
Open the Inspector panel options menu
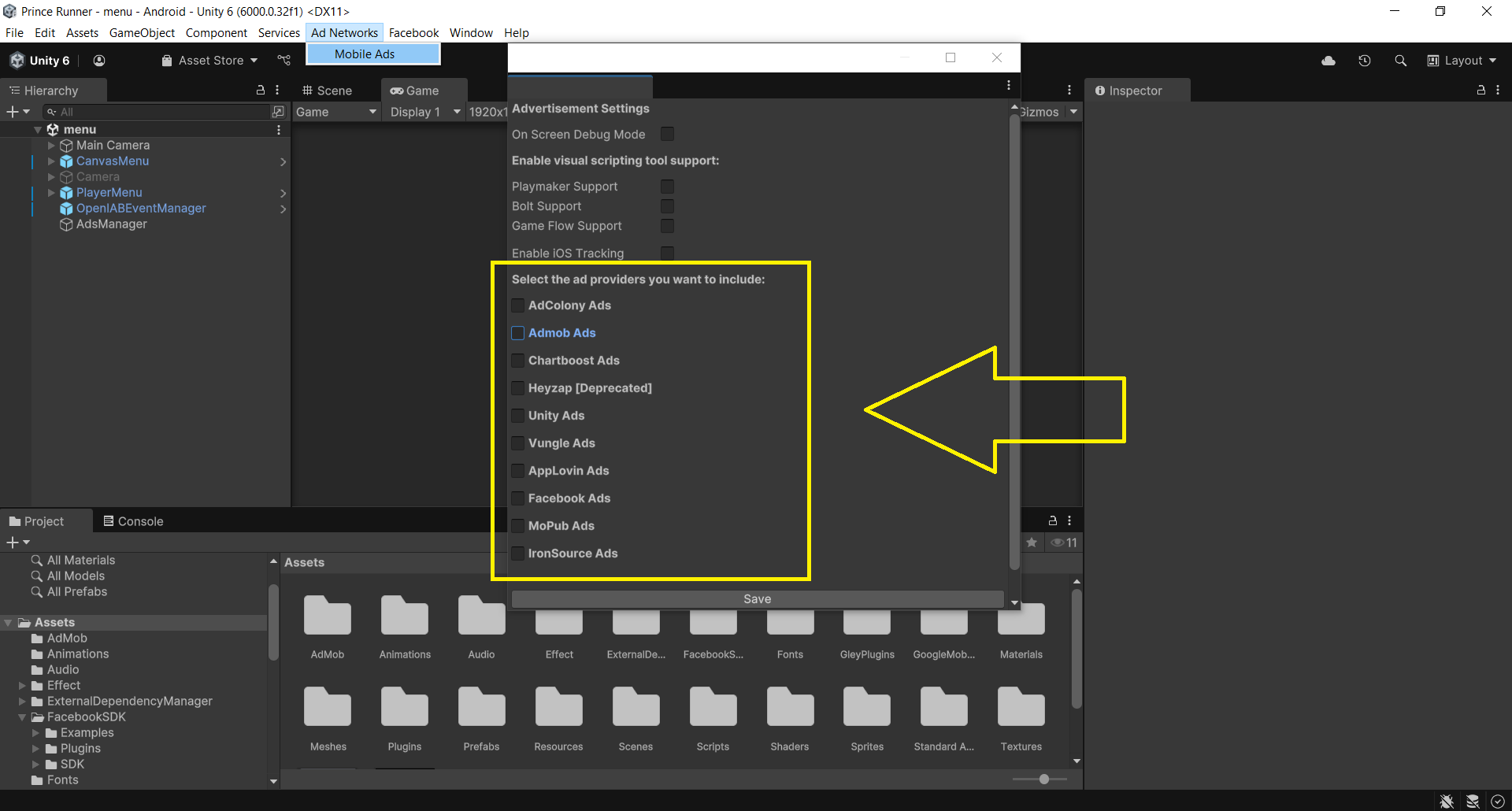(1498, 91)
